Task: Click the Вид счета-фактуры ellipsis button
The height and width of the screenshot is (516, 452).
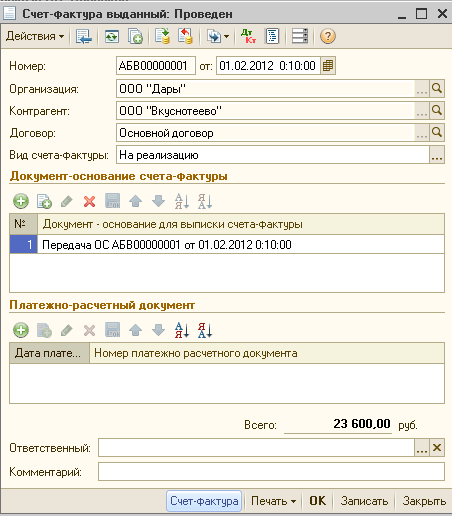Action: (437, 155)
